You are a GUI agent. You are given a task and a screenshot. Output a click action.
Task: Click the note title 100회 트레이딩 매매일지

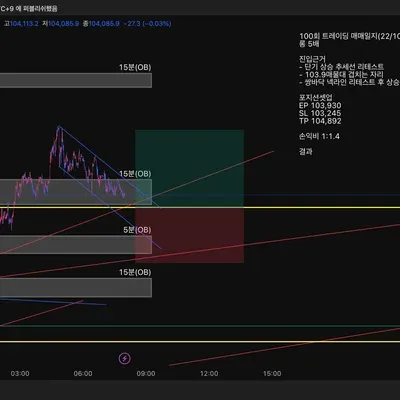[349, 36]
